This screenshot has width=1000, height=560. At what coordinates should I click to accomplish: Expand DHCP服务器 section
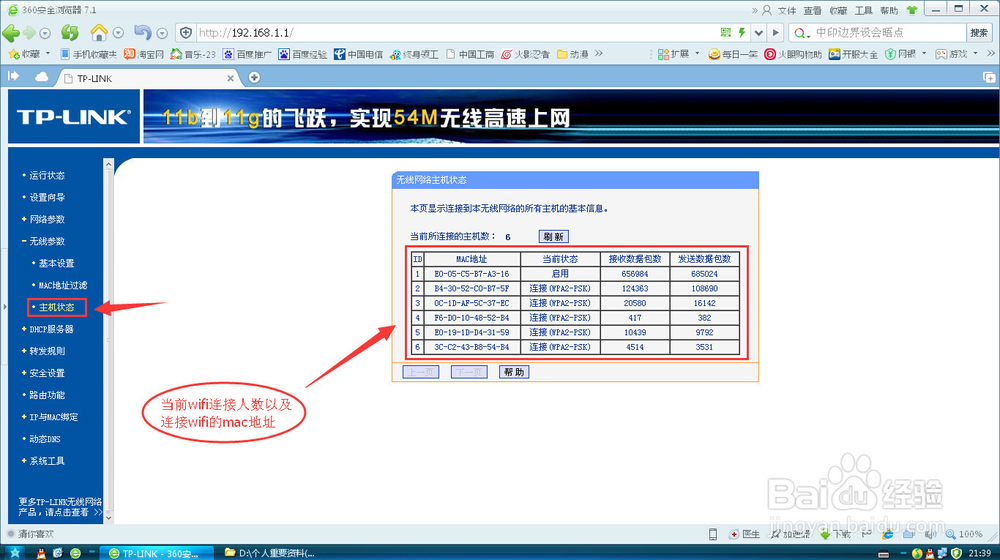tap(51, 329)
